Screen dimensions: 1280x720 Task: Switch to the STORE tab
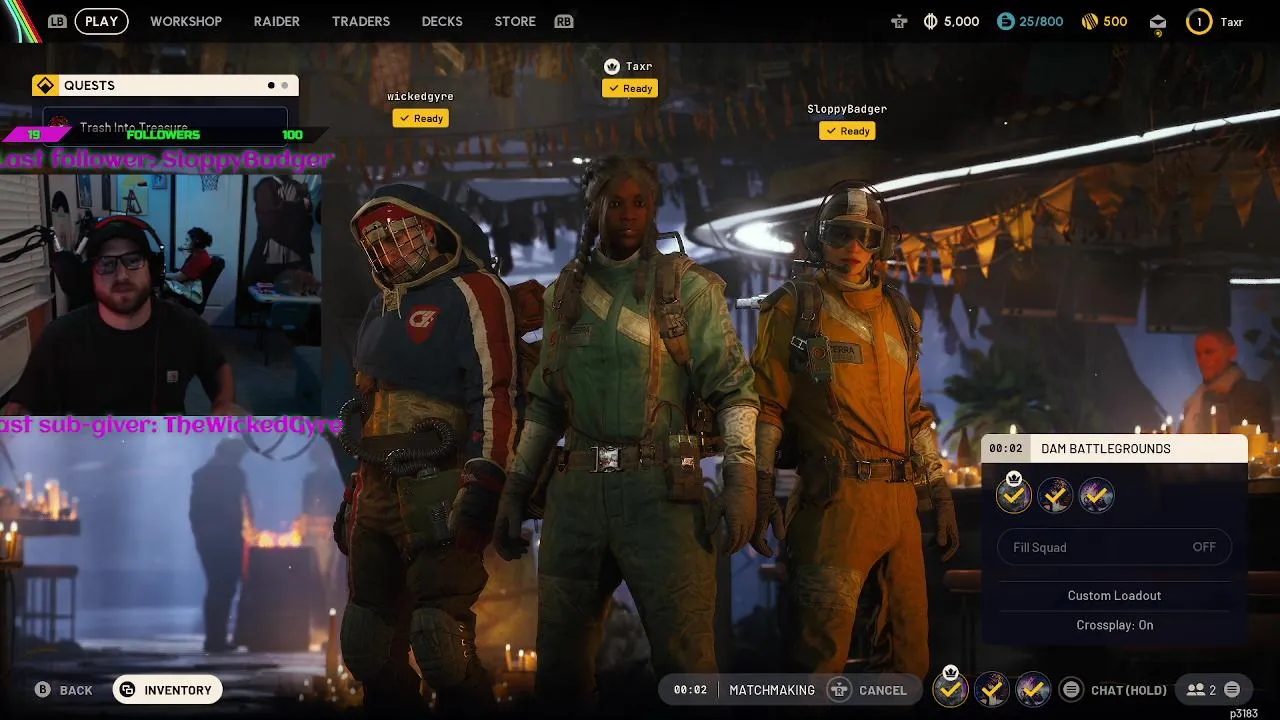515,21
